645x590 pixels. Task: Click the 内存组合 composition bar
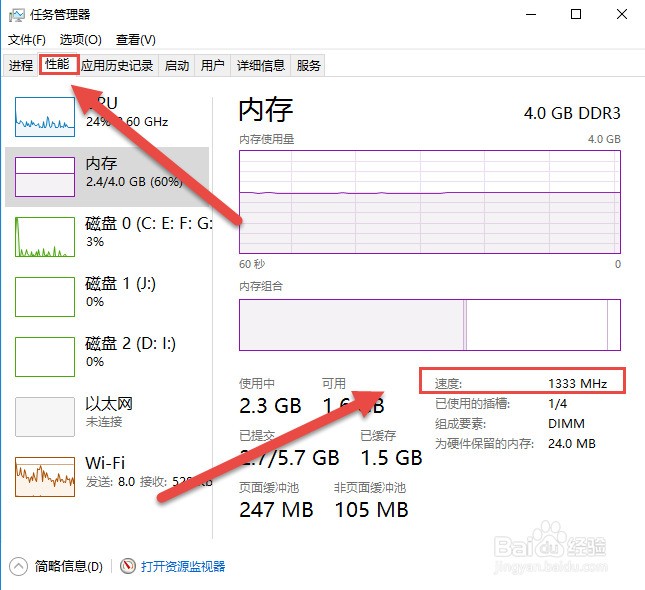tap(430, 325)
